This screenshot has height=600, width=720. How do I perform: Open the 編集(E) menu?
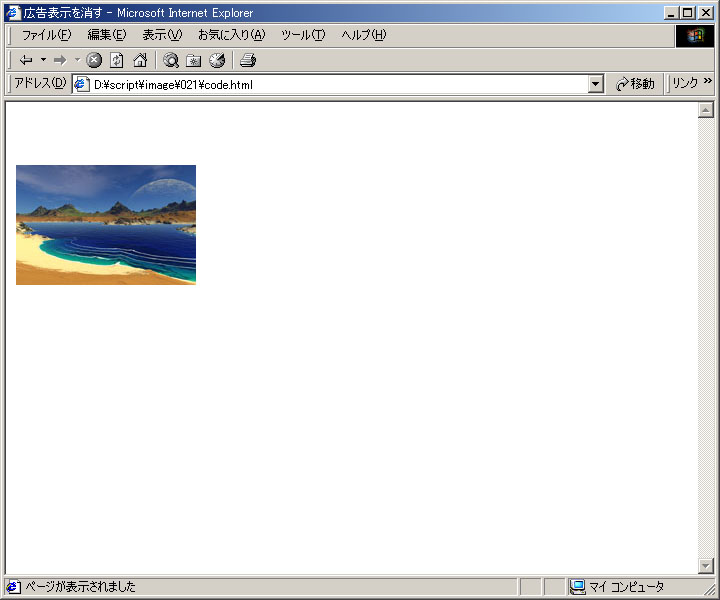107,35
